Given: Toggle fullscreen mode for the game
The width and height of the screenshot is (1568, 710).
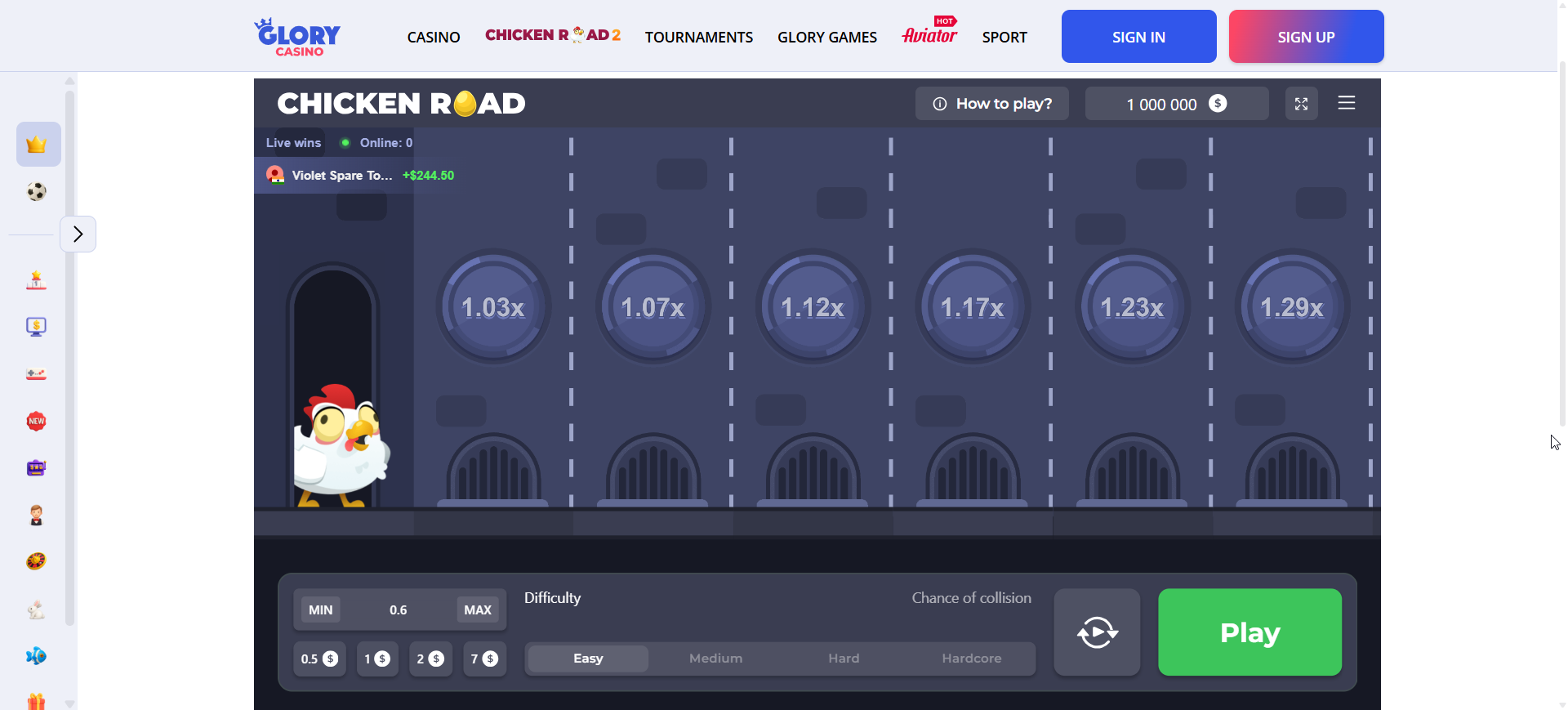Looking at the screenshot, I should pyautogui.click(x=1301, y=104).
